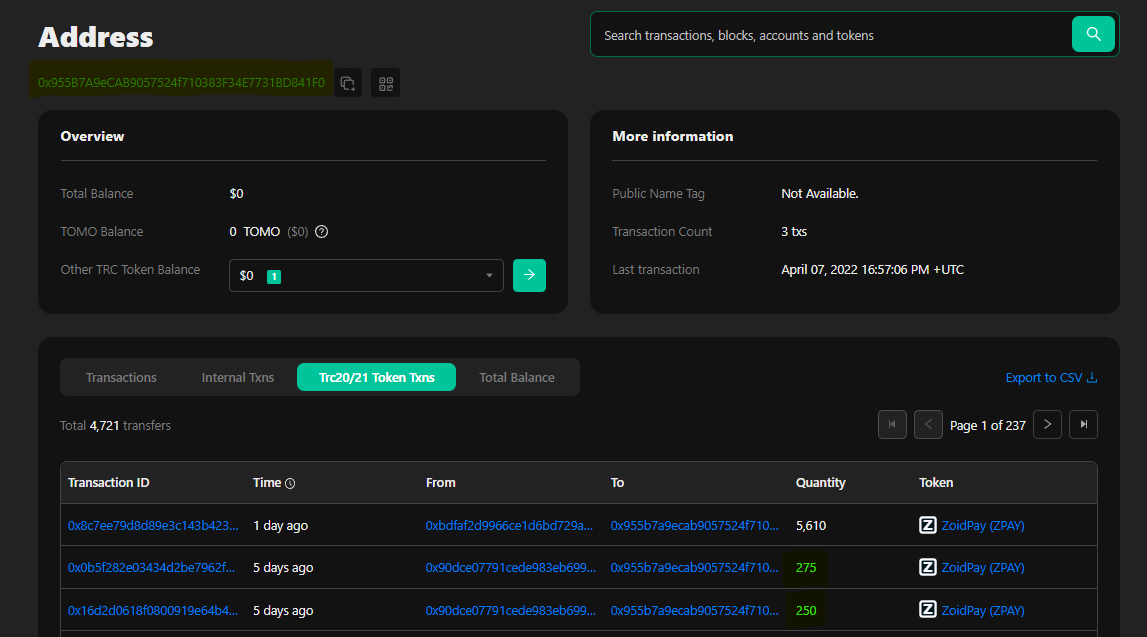
Task: Click ZoidPay logo in the 250 row
Action: click(x=928, y=610)
